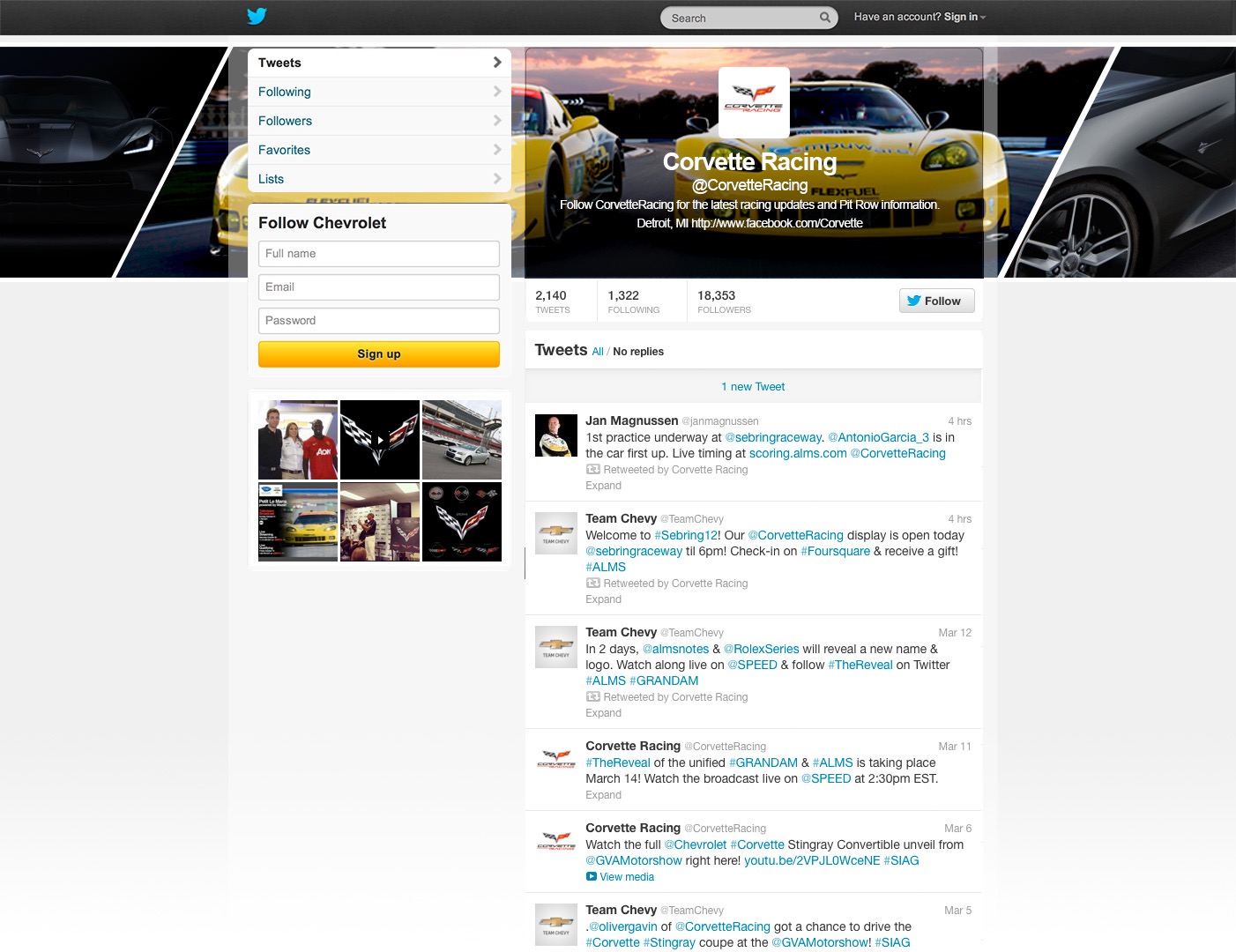This screenshot has width=1236, height=952.
Task: Click Team Chevy avatar on Mar 12 tweet
Action: coord(556,647)
